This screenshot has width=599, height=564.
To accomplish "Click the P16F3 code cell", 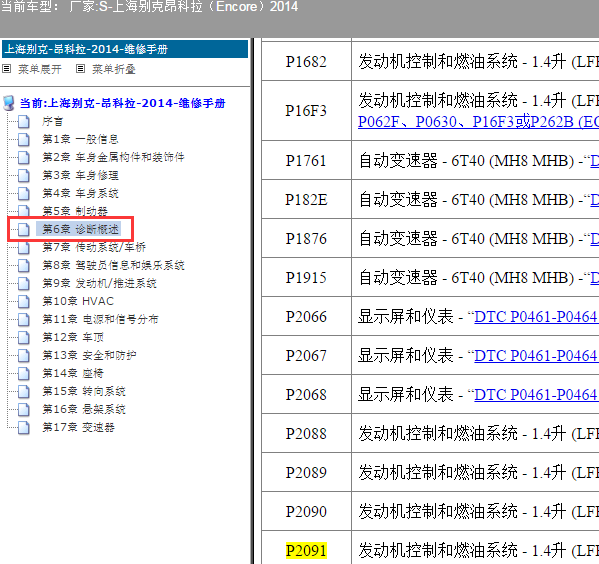I will coord(306,111).
